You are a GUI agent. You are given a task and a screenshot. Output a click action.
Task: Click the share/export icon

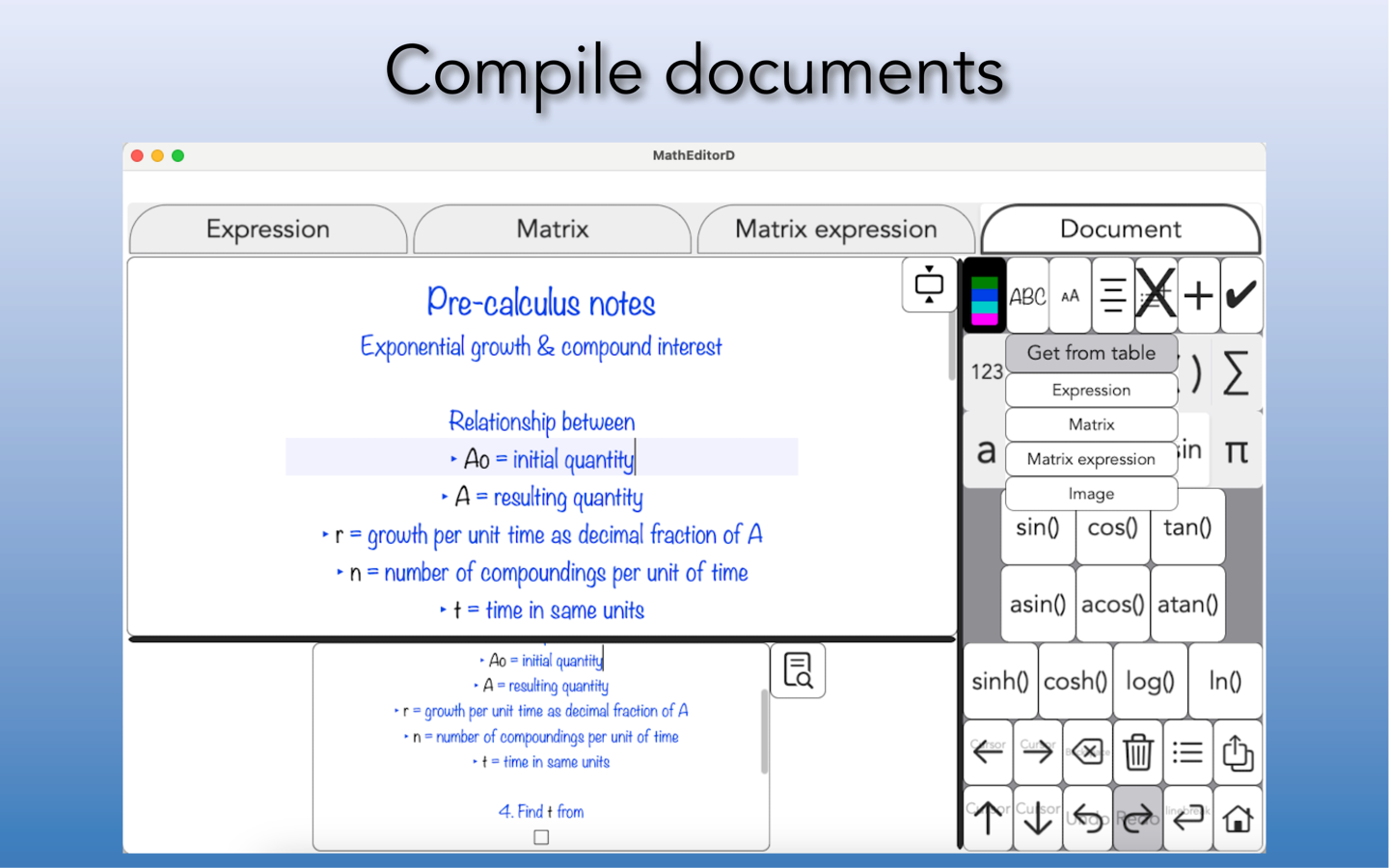[1238, 751]
